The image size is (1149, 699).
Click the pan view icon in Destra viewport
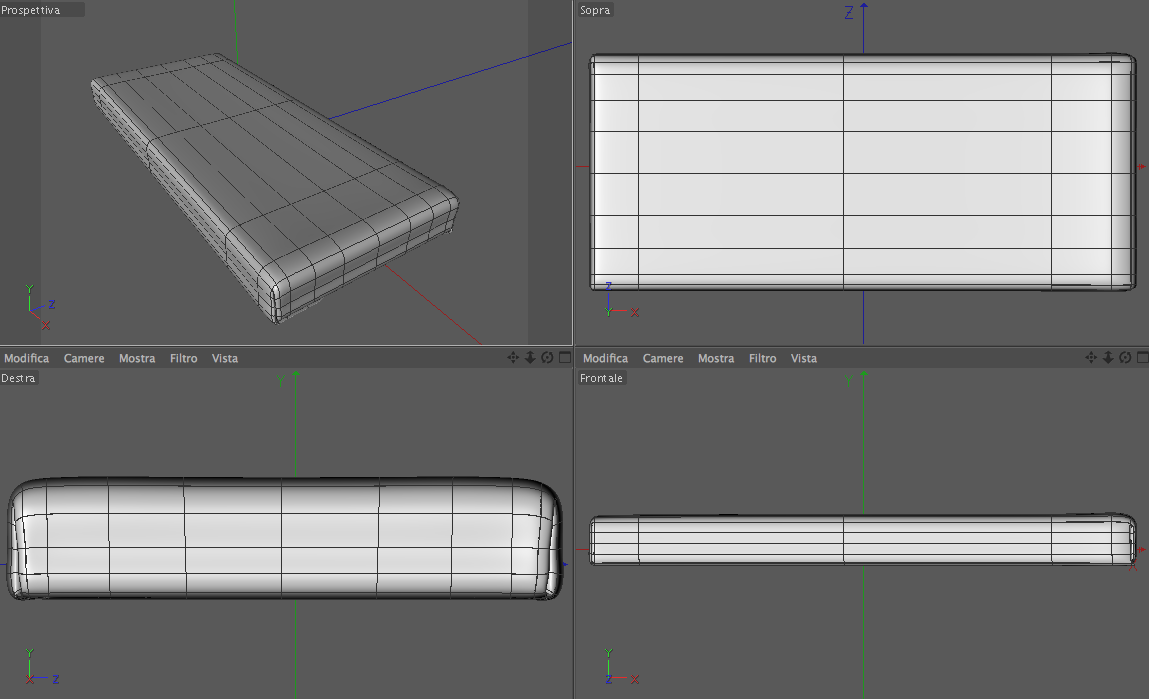pyautogui.click(x=513, y=358)
